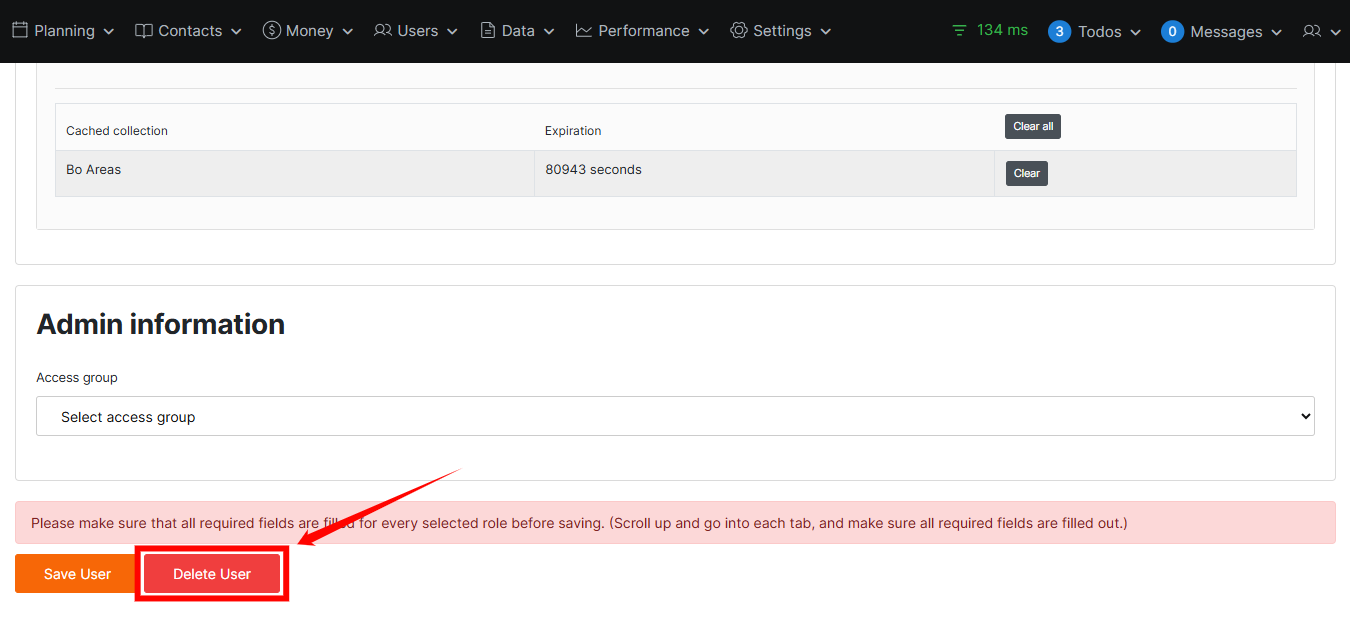Click the Contacts book icon
The width and height of the screenshot is (1350, 629).
144,31
